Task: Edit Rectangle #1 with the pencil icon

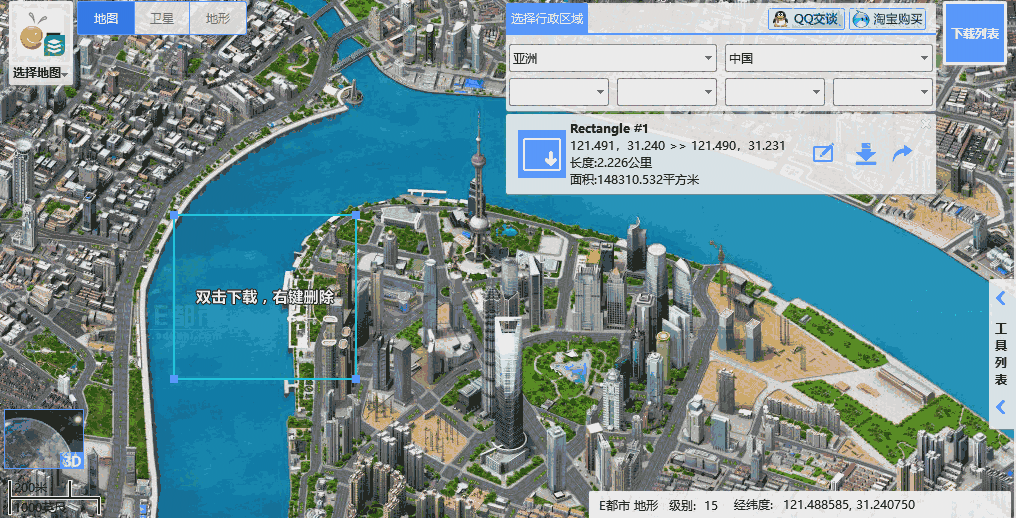Action: [x=823, y=154]
